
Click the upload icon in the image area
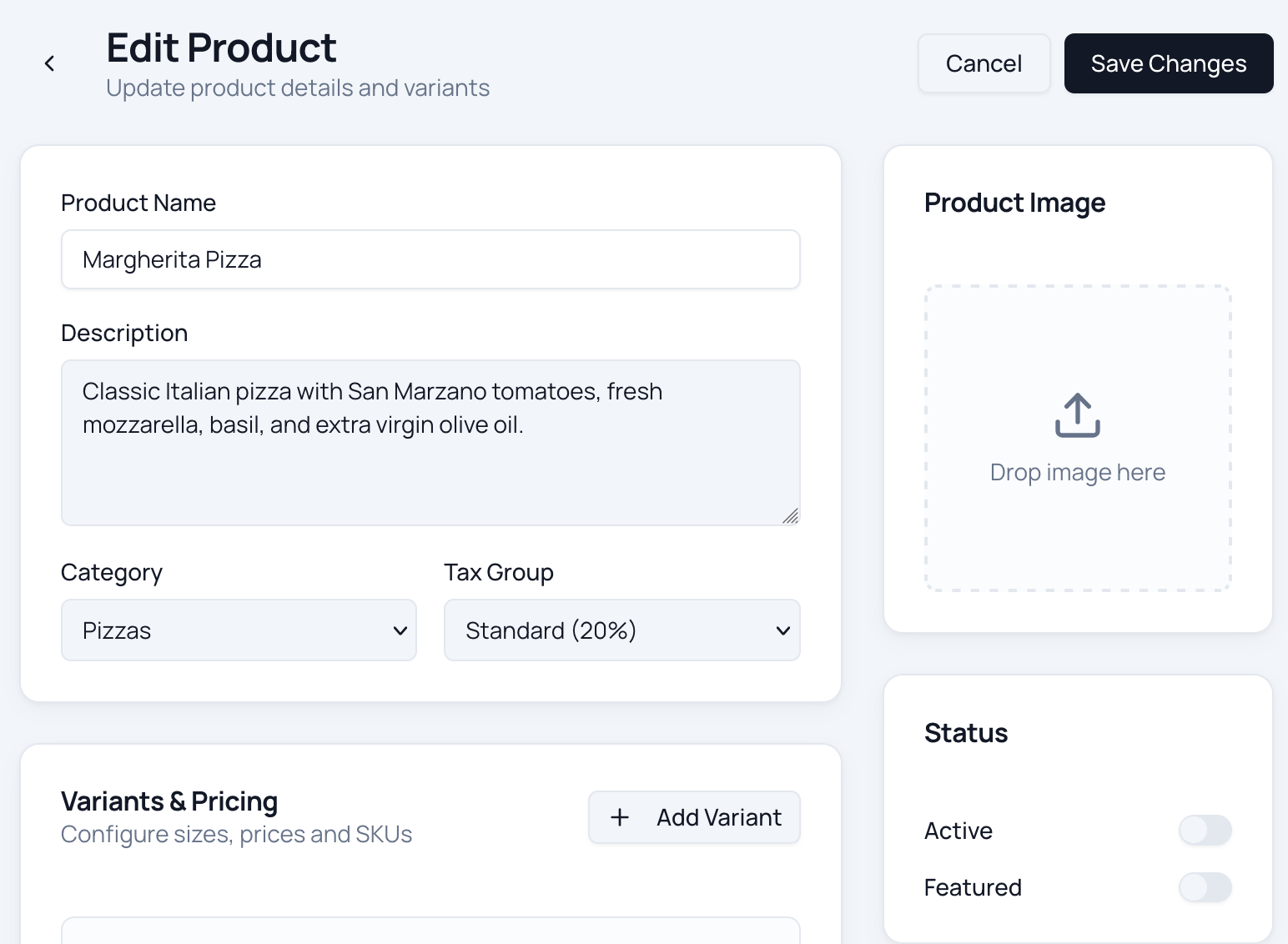(x=1077, y=415)
